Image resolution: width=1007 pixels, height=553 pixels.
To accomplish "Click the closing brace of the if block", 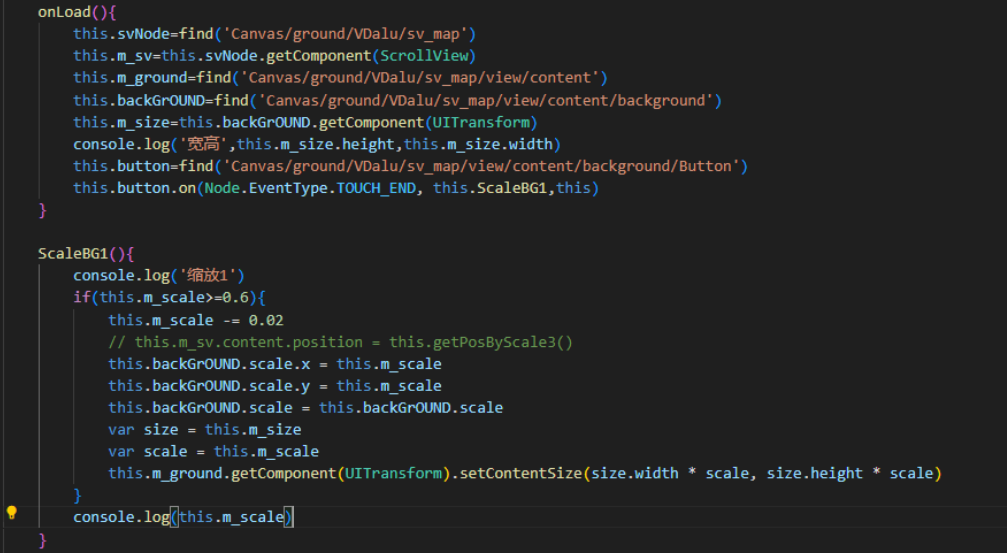I will click(78, 495).
